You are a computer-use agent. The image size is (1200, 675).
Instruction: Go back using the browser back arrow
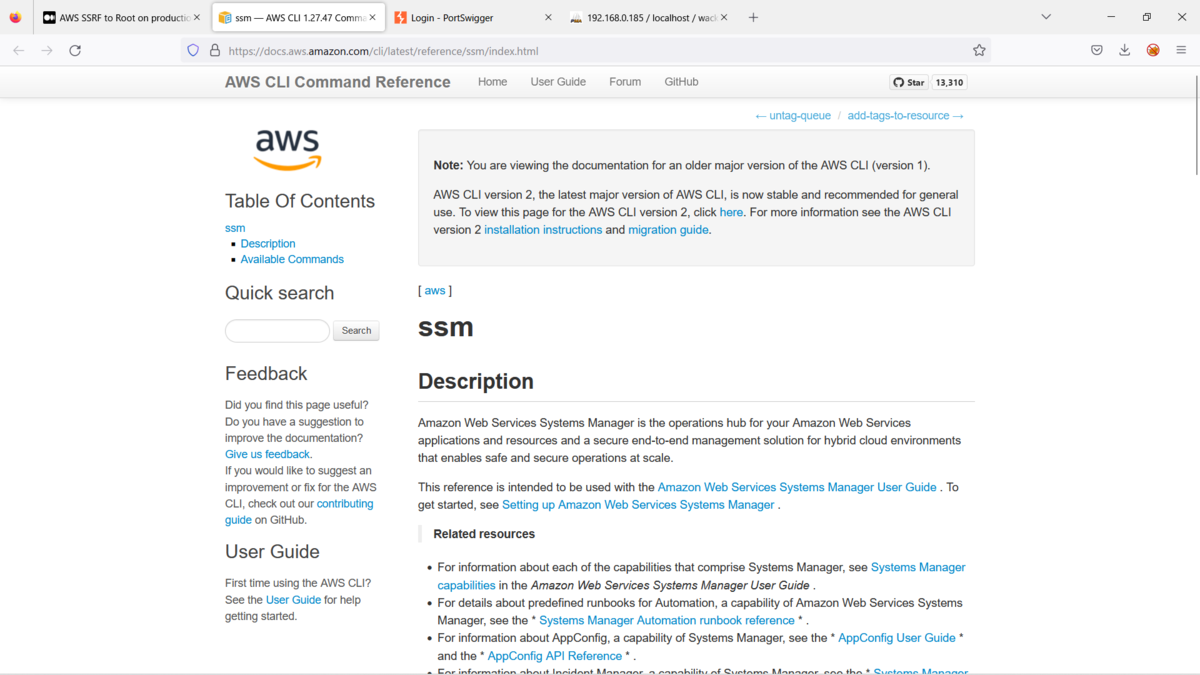tap(19, 50)
